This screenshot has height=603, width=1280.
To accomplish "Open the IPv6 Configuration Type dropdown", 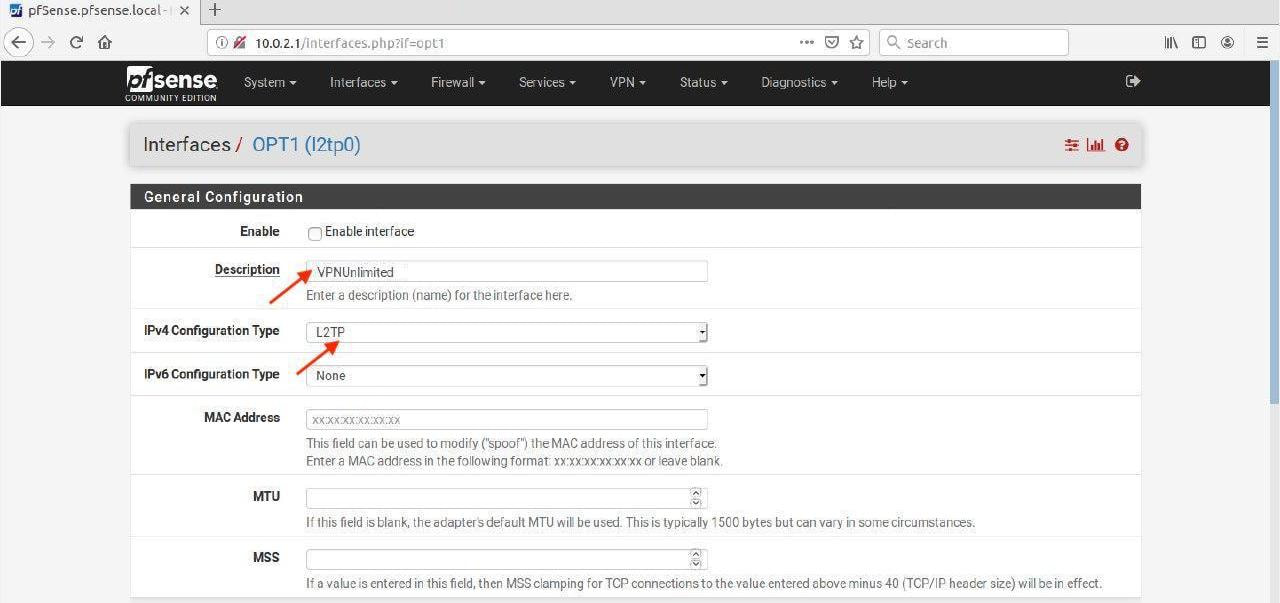I will pyautogui.click(x=506, y=376).
